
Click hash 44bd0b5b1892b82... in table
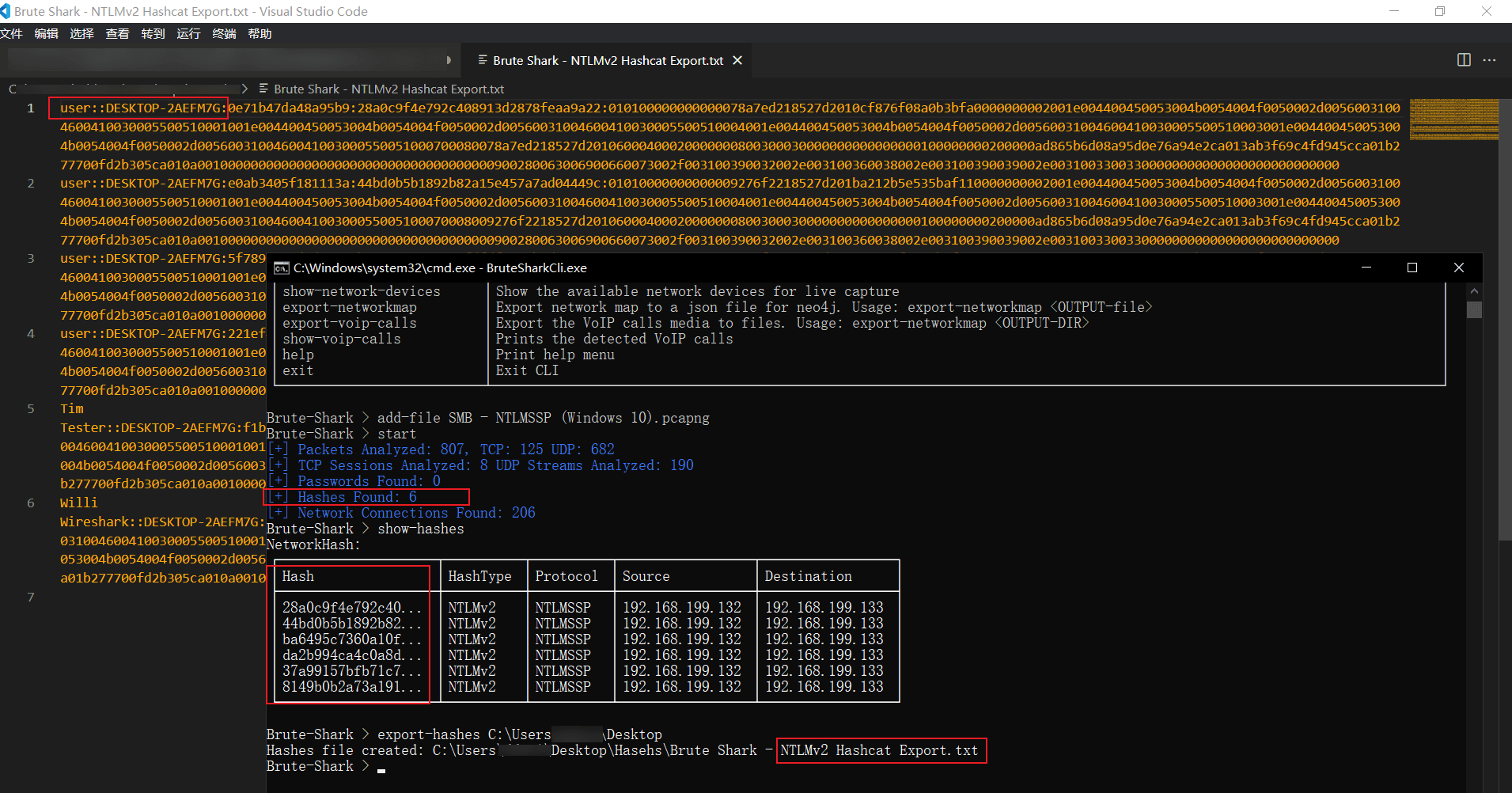352,624
